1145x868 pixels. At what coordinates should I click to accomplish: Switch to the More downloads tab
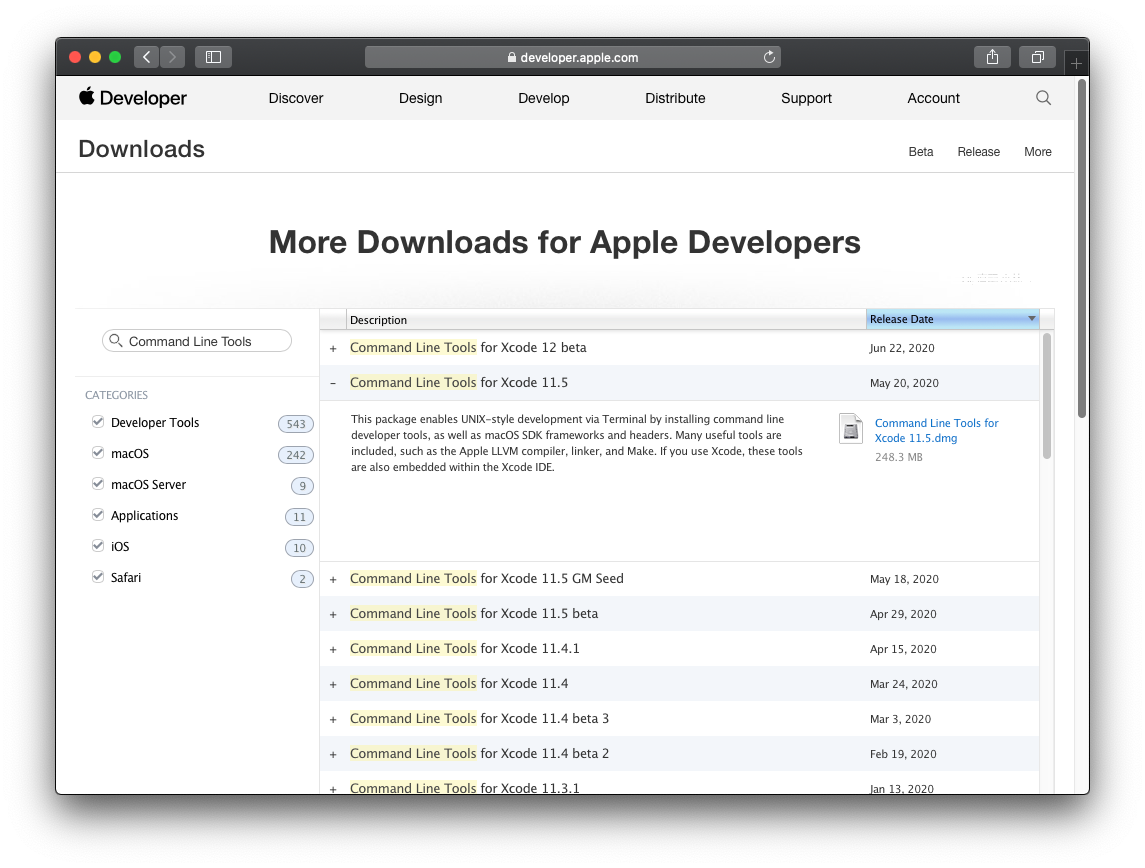tap(1038, 152)
